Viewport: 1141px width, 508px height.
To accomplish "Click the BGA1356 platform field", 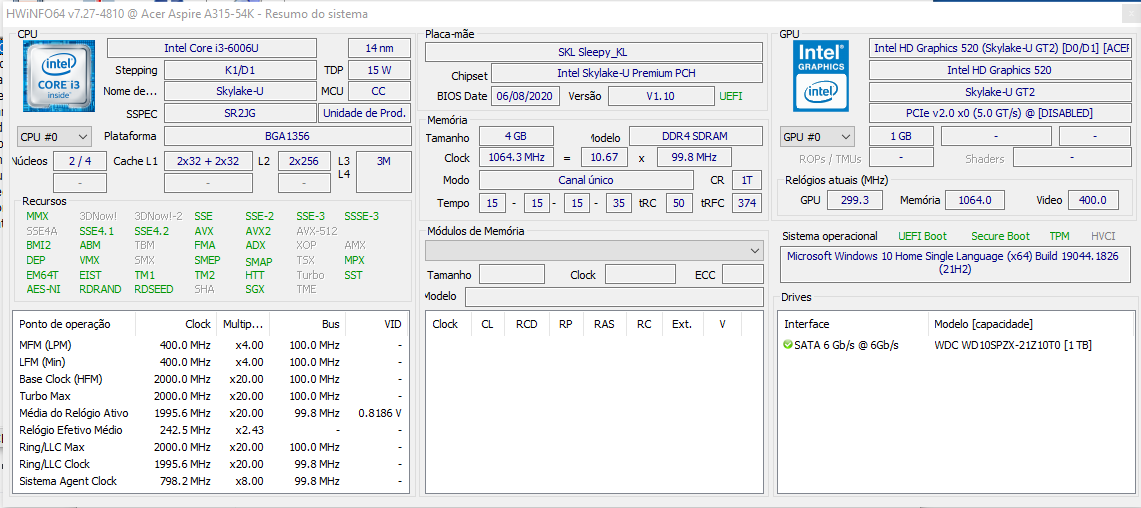I will (x=287, y=136).
